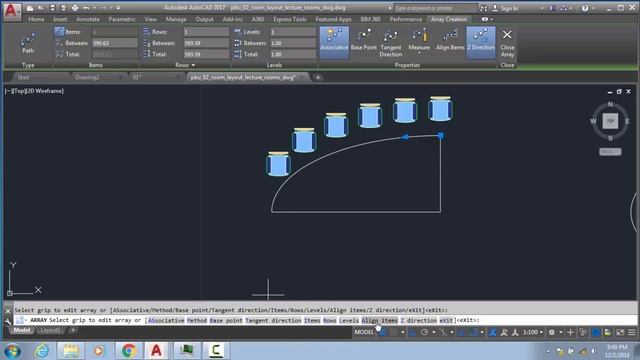Open File Explorer folder from taskbar
The image size is (640, 360).
(71, 351)
